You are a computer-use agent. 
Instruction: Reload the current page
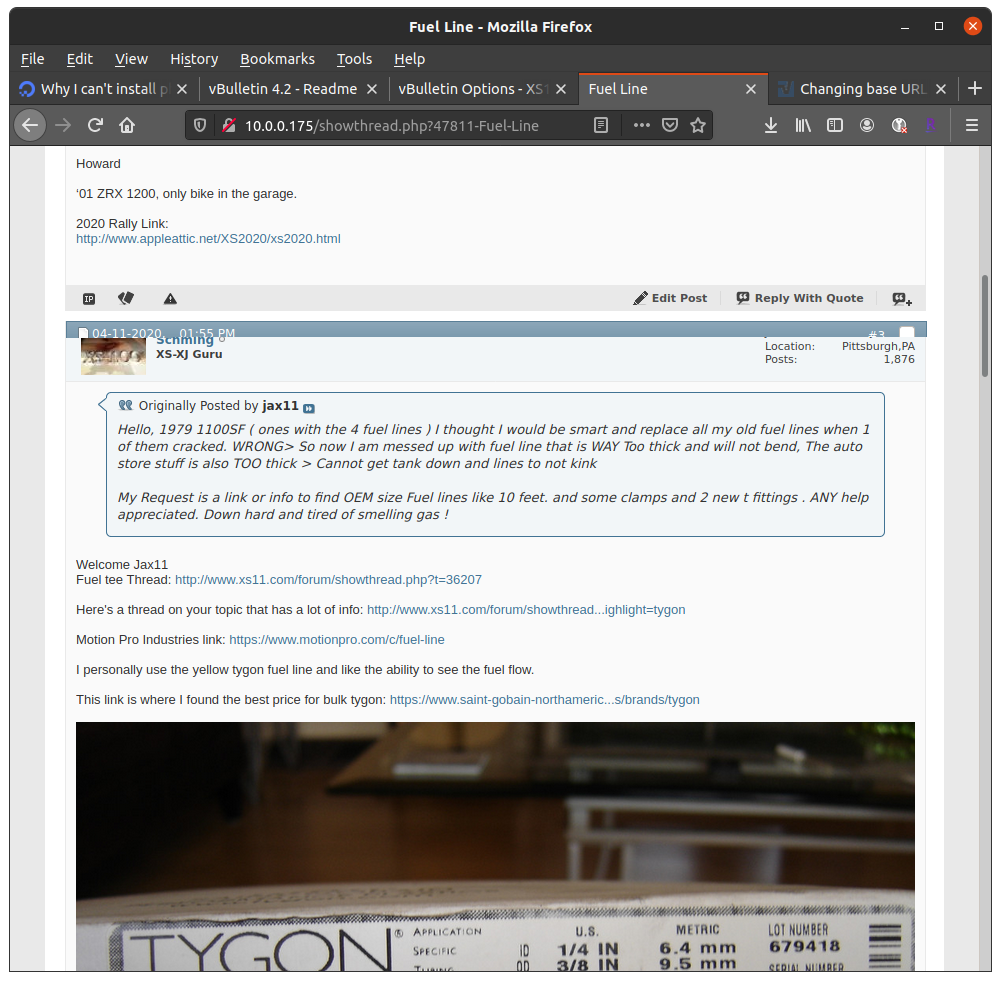(x=95, y=125)
